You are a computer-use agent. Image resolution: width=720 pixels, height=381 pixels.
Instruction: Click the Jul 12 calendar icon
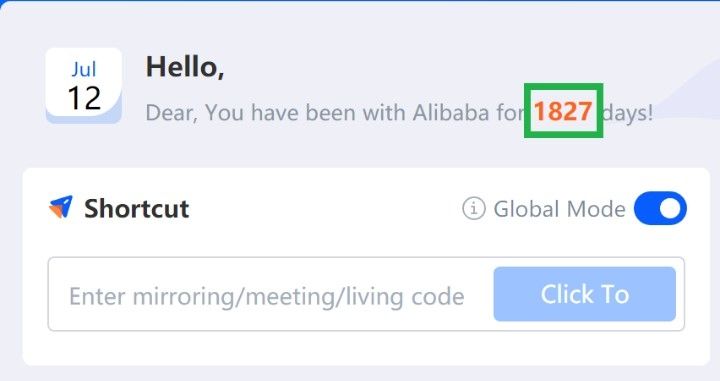coord(84,86)
